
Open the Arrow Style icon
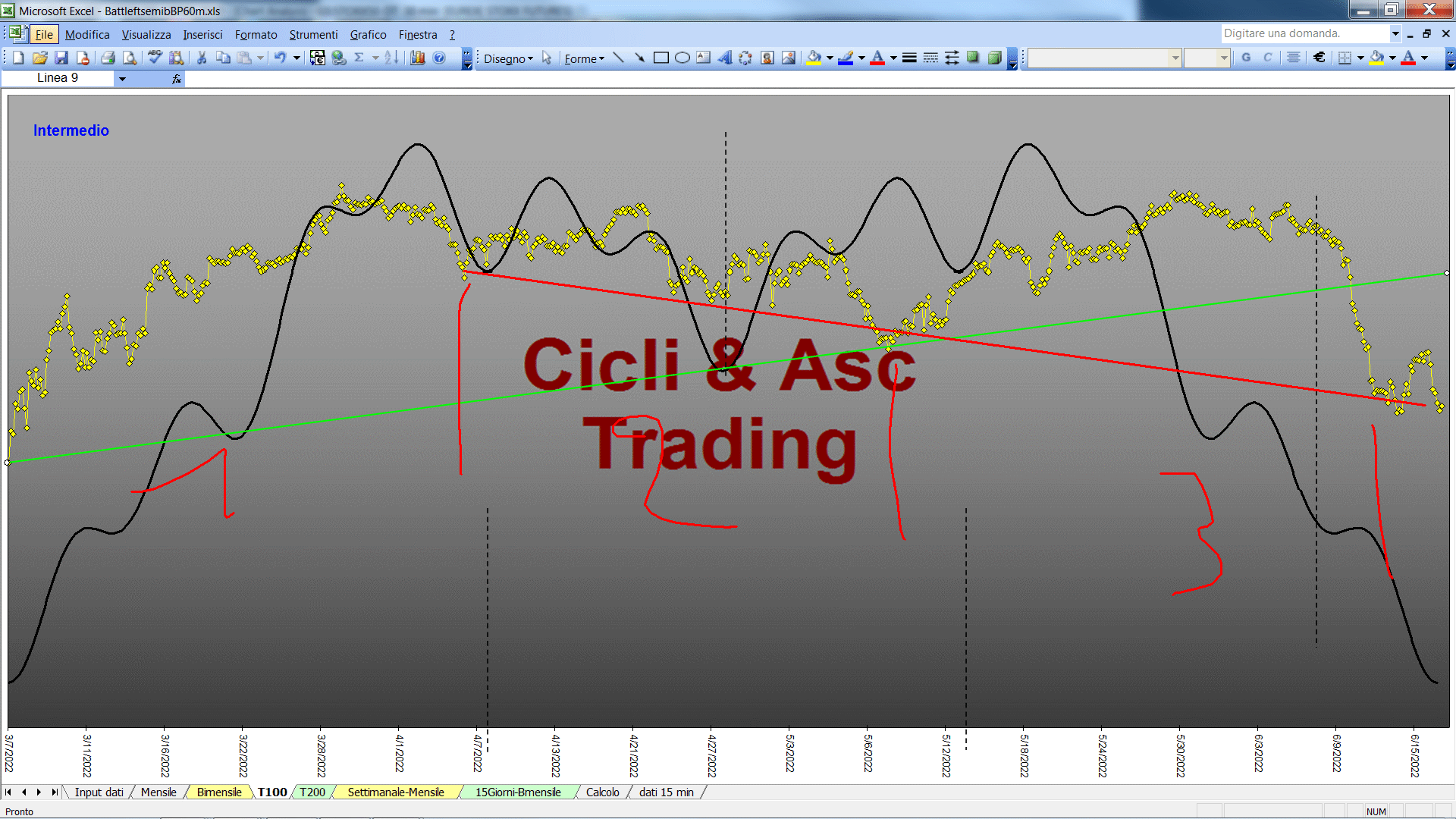click(952, 58)
